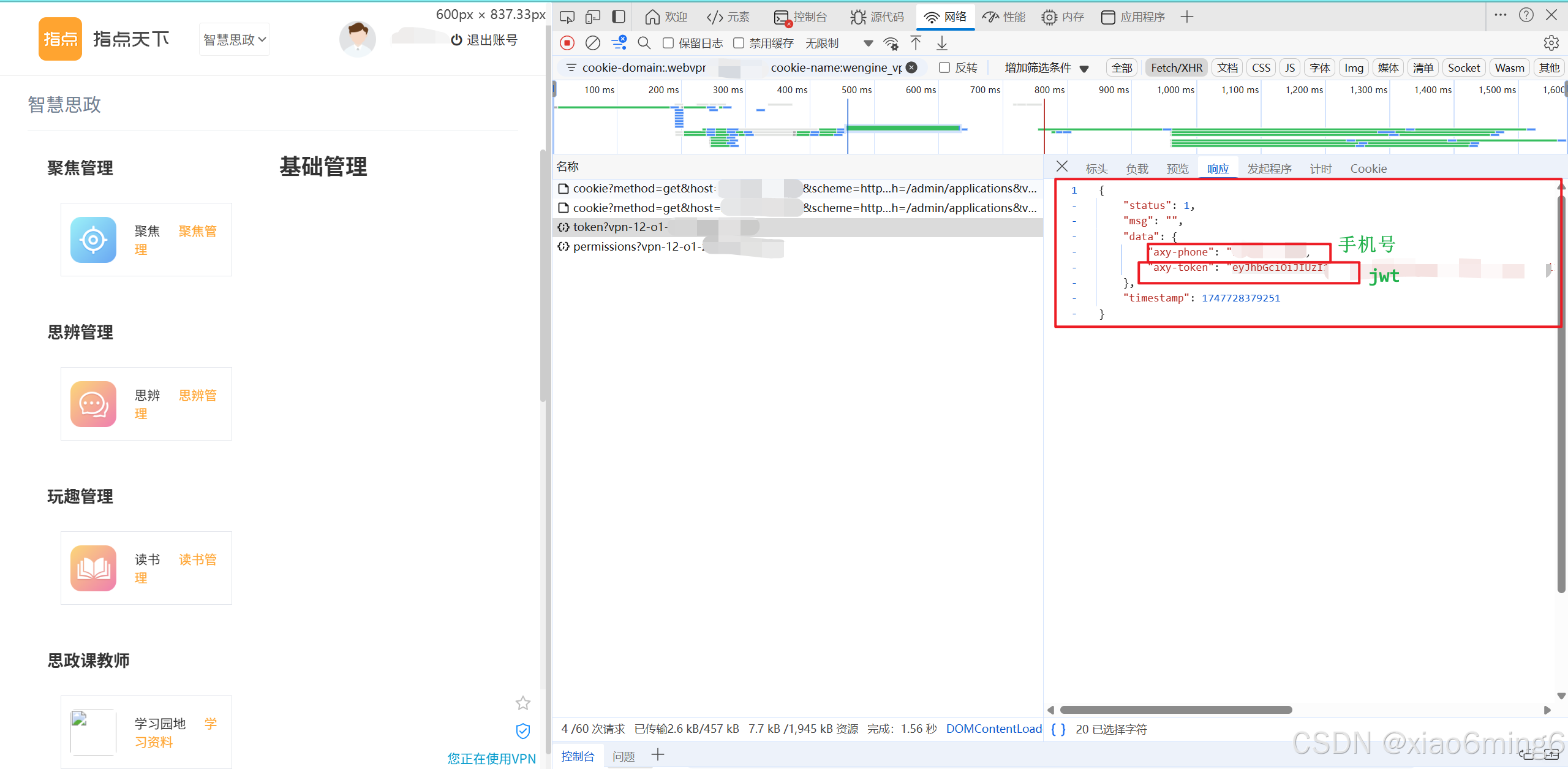Image resolution: width=1568 pixels, height=769 pixels.
Task: Add more tools with the plus icon
Action: pyautogui.click(x=1187, y=17)
